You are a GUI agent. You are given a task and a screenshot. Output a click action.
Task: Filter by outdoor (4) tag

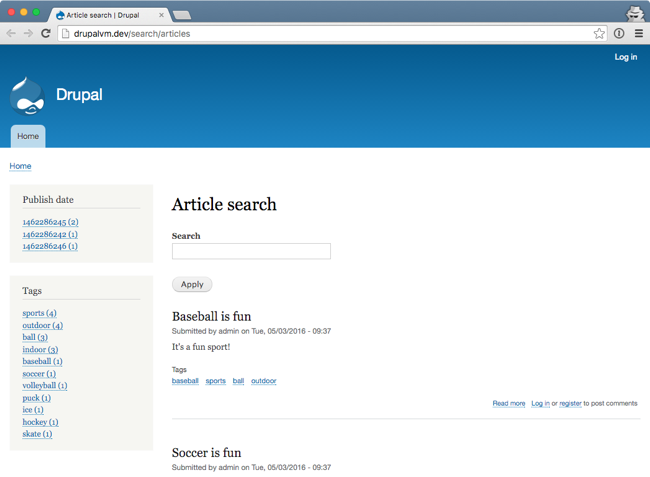pos(43,325)
